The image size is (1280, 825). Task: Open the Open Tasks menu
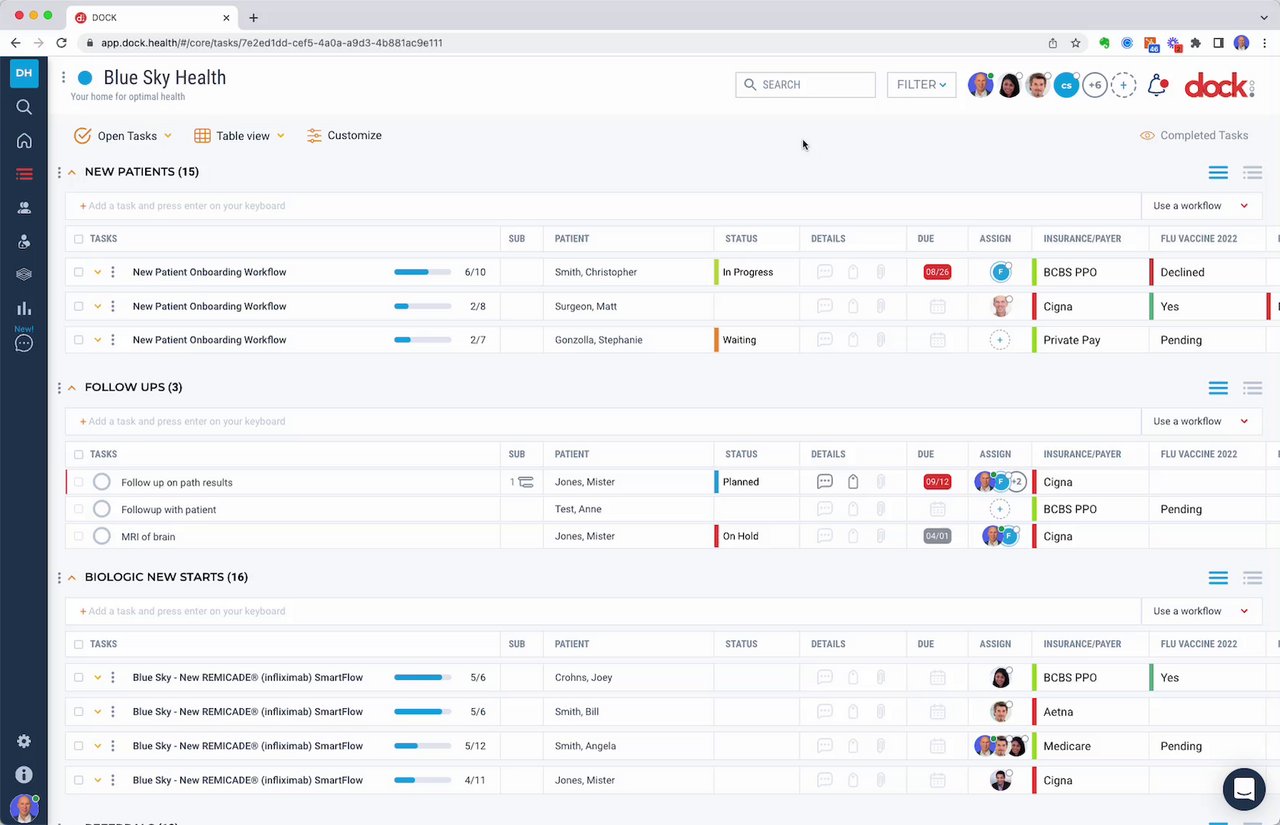[123, 135]
